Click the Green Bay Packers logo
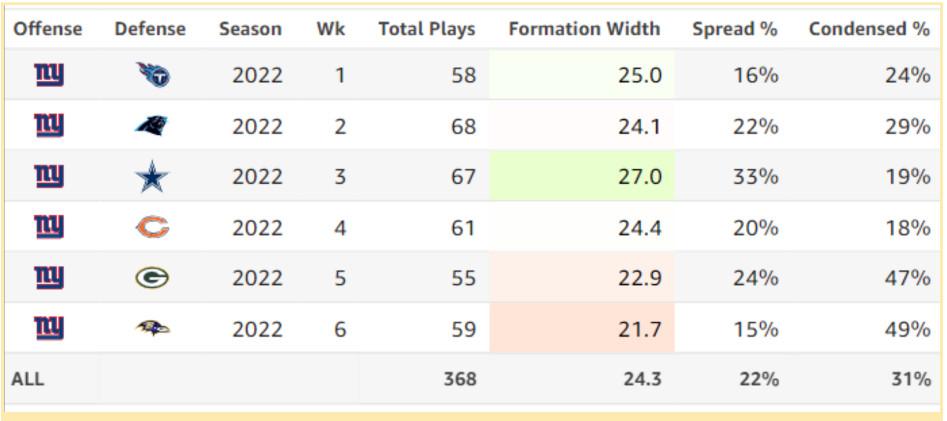Viewport: 947px width, 421px height. pyautogui.click(x=152, y=277)
